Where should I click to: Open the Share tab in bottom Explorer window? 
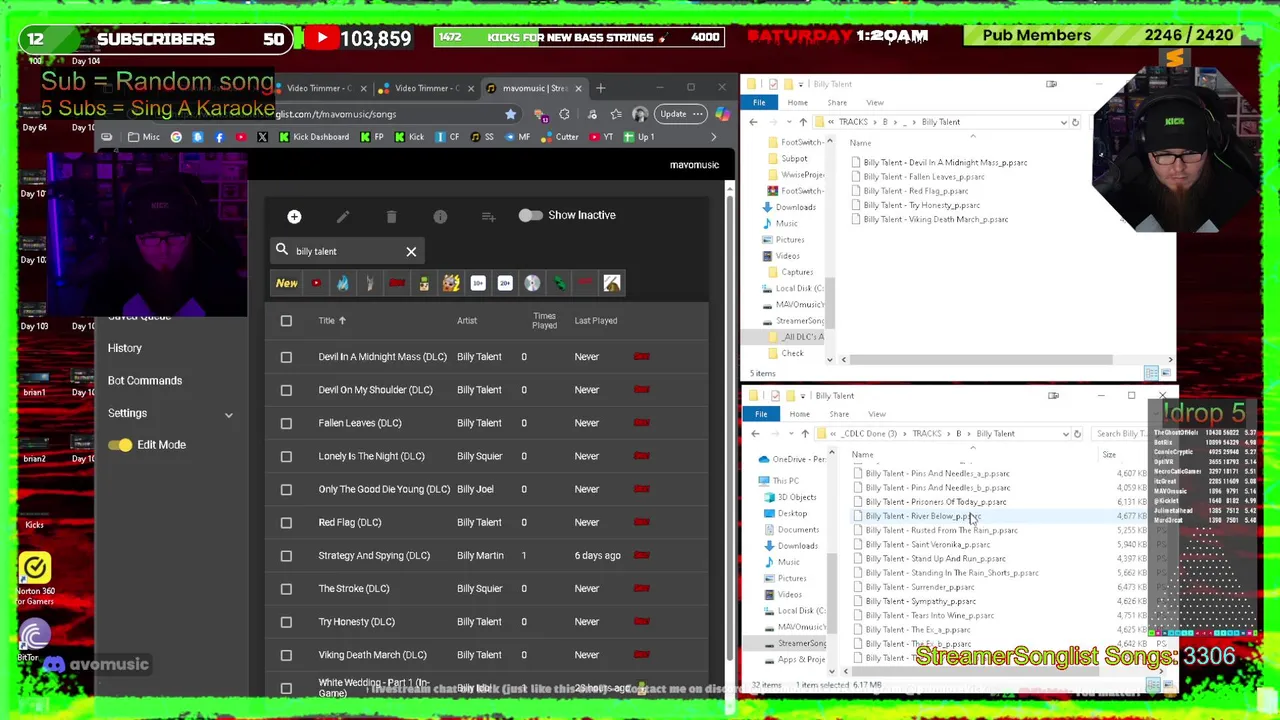[839, 414]
